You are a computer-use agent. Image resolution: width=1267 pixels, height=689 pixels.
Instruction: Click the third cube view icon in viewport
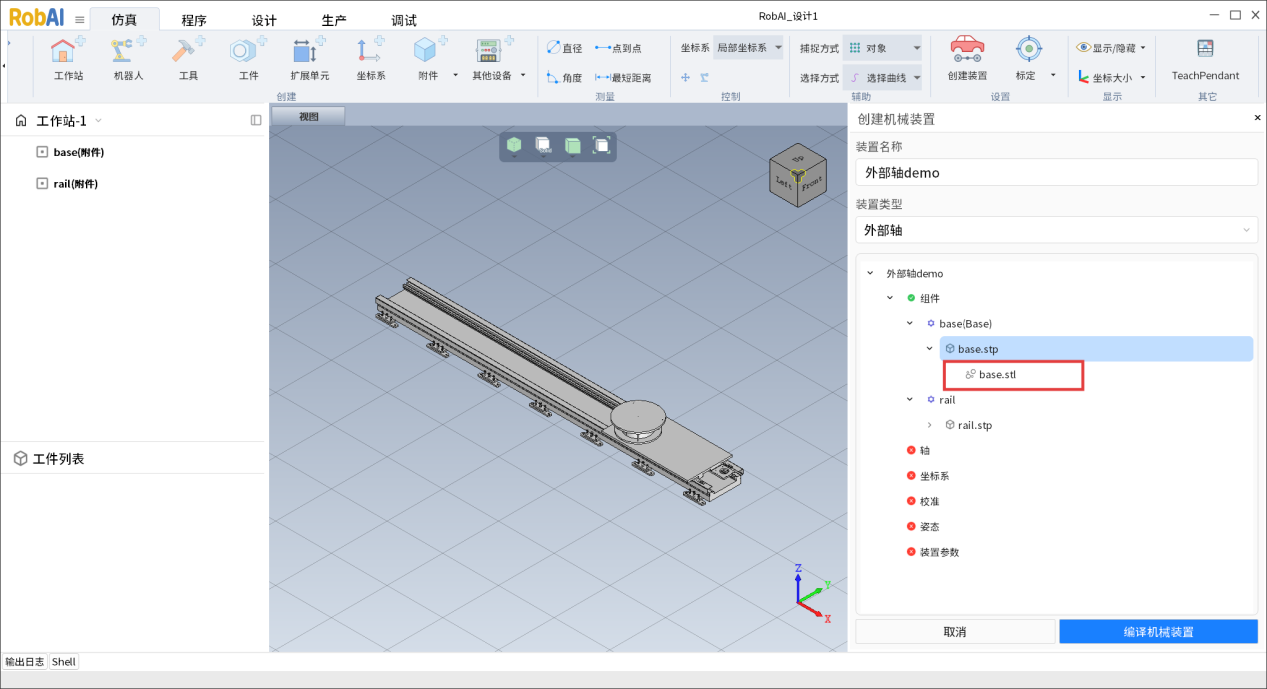(x=572, y=146)
